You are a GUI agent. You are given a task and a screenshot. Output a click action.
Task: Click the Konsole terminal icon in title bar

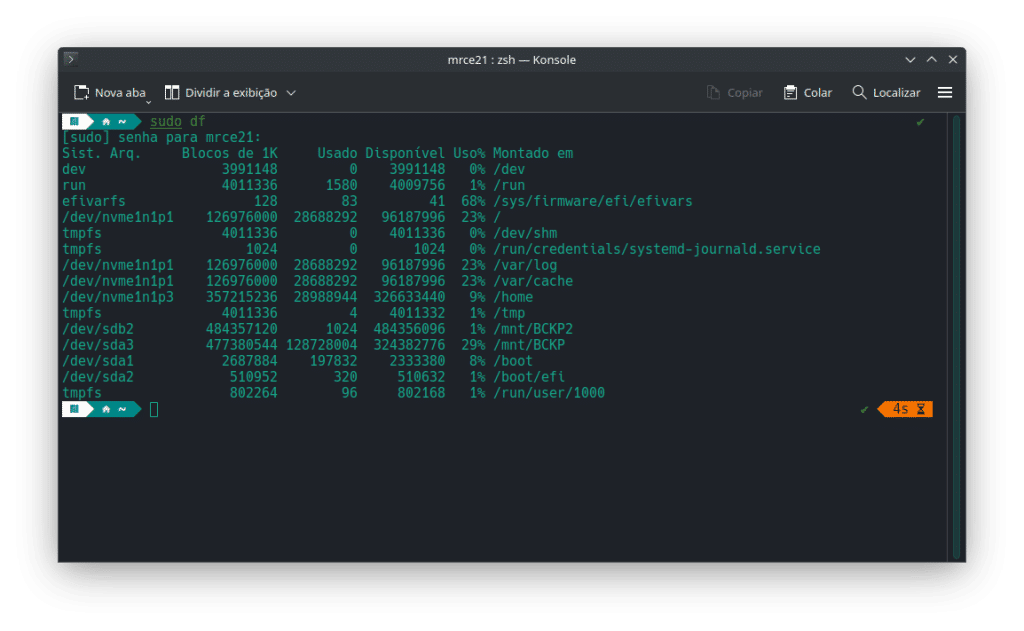click(x=71, y=59)
